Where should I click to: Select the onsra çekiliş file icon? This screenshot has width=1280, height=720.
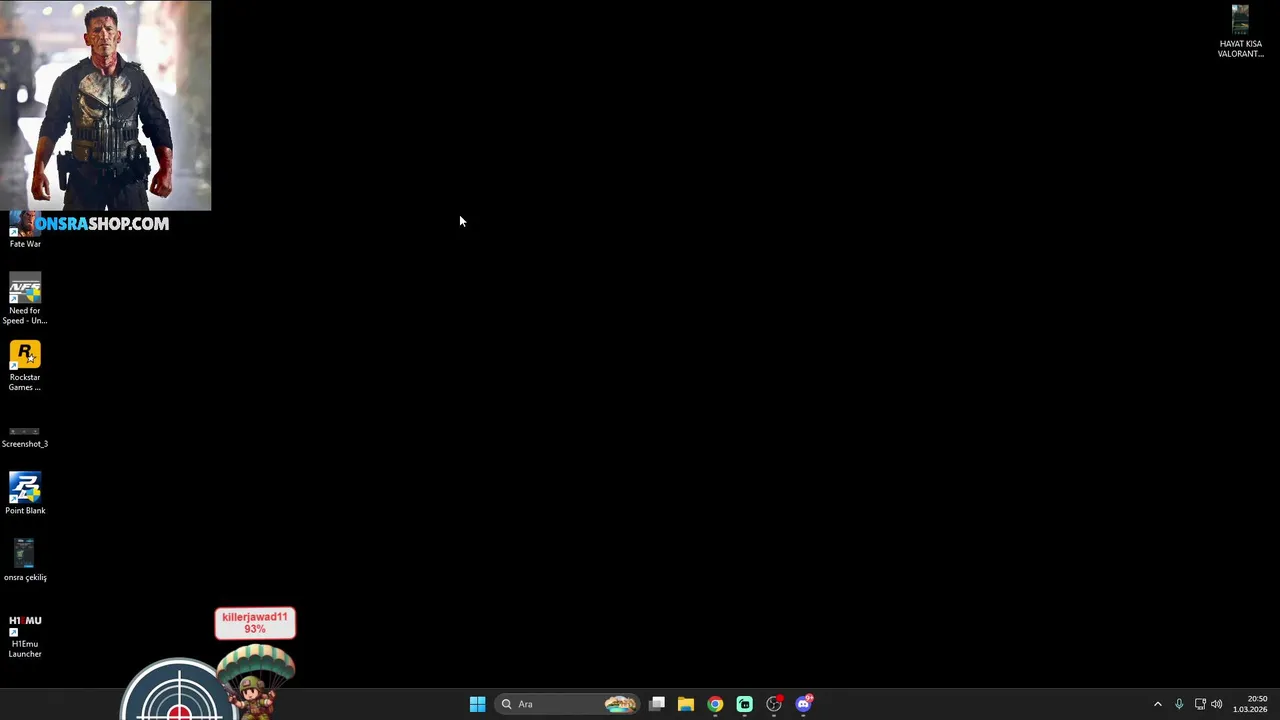click(25, 560)
